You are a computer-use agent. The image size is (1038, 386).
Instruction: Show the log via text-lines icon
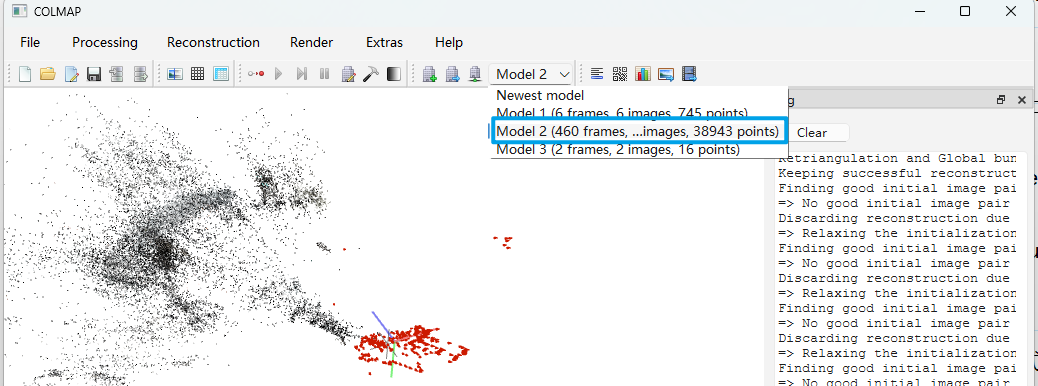tap(597, 73)
